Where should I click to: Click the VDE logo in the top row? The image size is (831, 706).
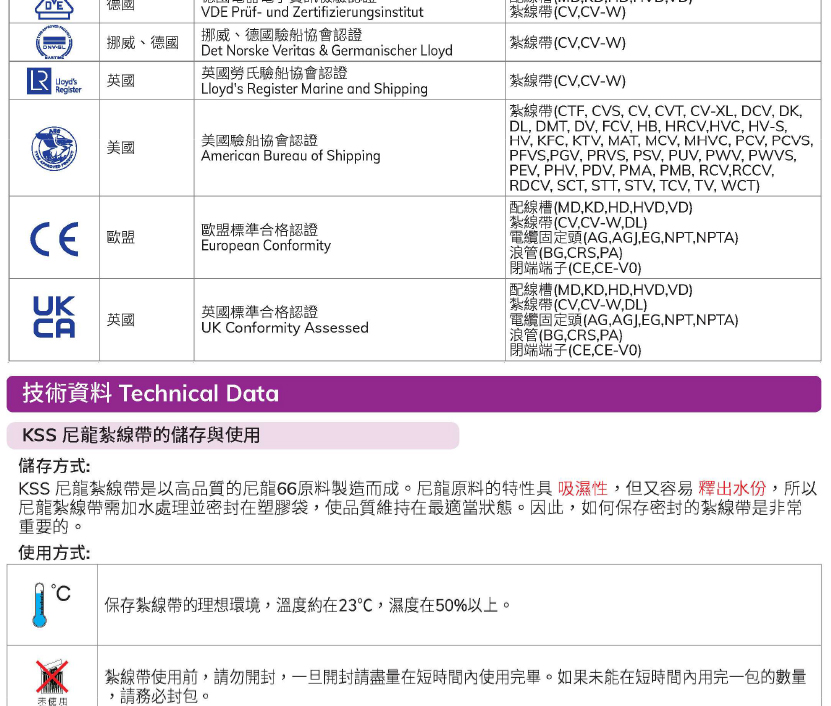pos(54,10)
